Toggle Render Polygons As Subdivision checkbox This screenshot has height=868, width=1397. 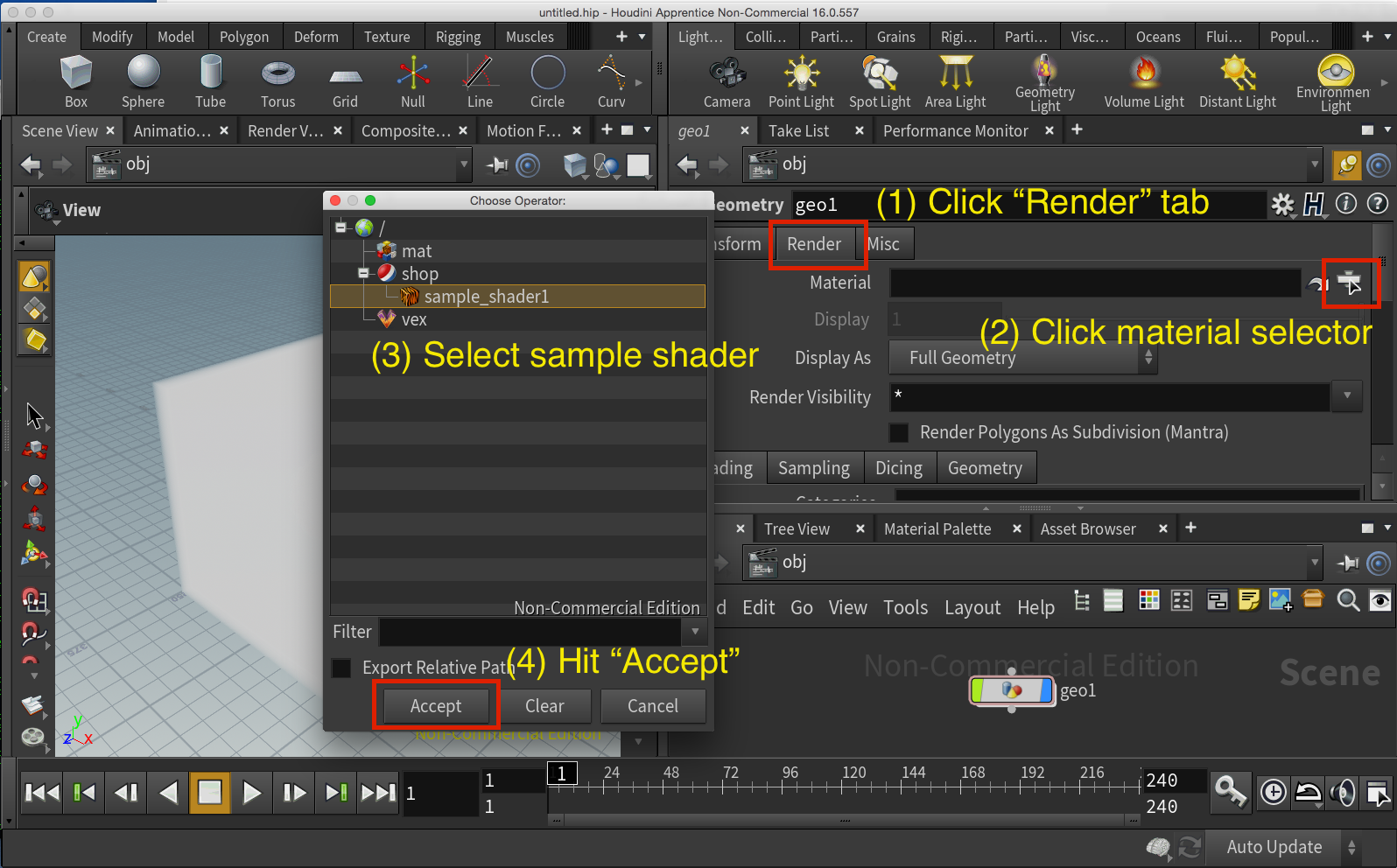pos(899,432)
